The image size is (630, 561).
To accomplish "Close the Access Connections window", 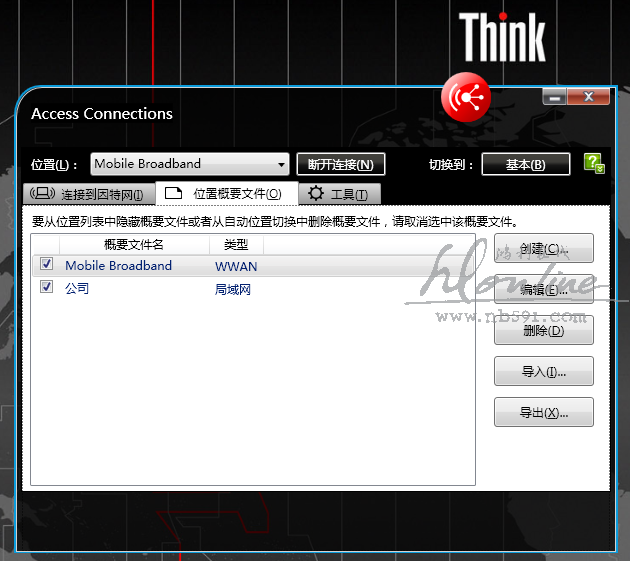I will 588,97.
